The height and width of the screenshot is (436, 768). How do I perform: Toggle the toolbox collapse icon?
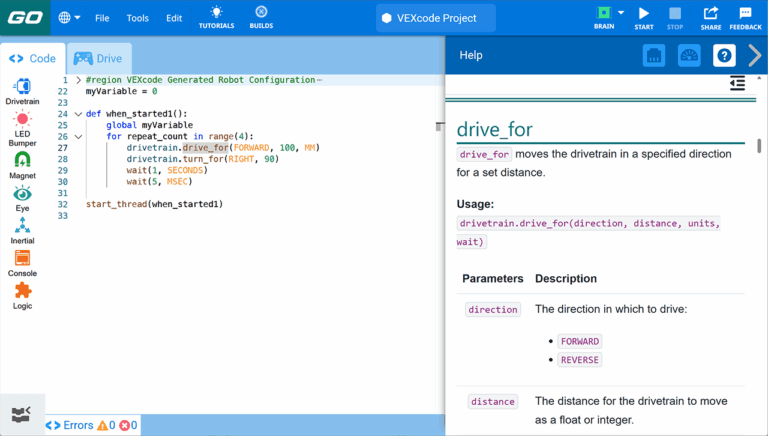(x=21, y=415)
